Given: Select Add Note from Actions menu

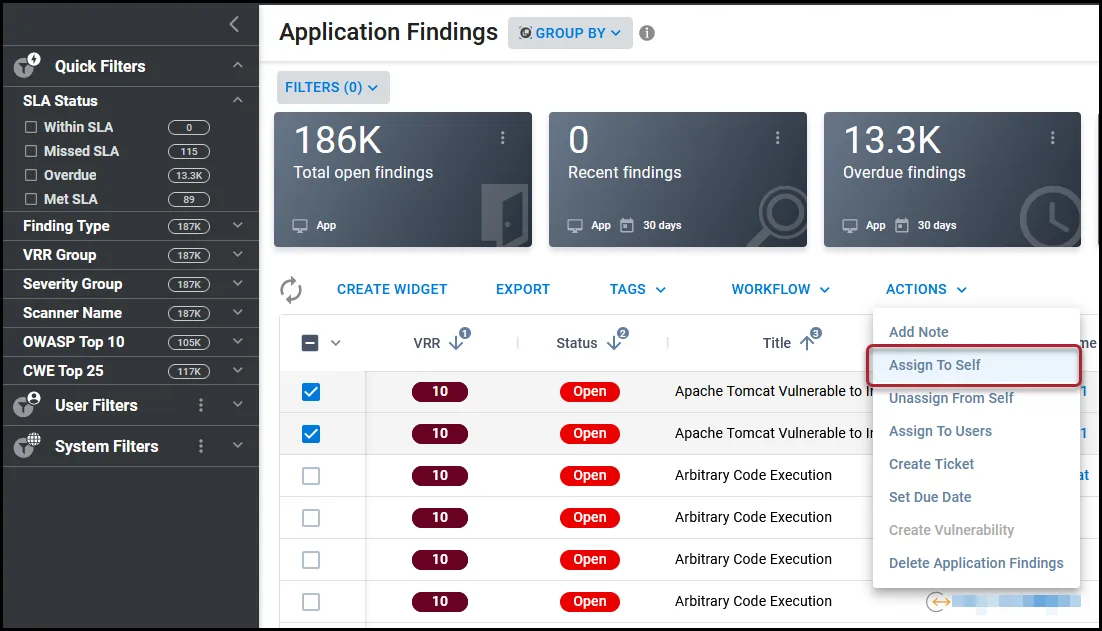Looking at the screenshot, I should pos(919,332).
